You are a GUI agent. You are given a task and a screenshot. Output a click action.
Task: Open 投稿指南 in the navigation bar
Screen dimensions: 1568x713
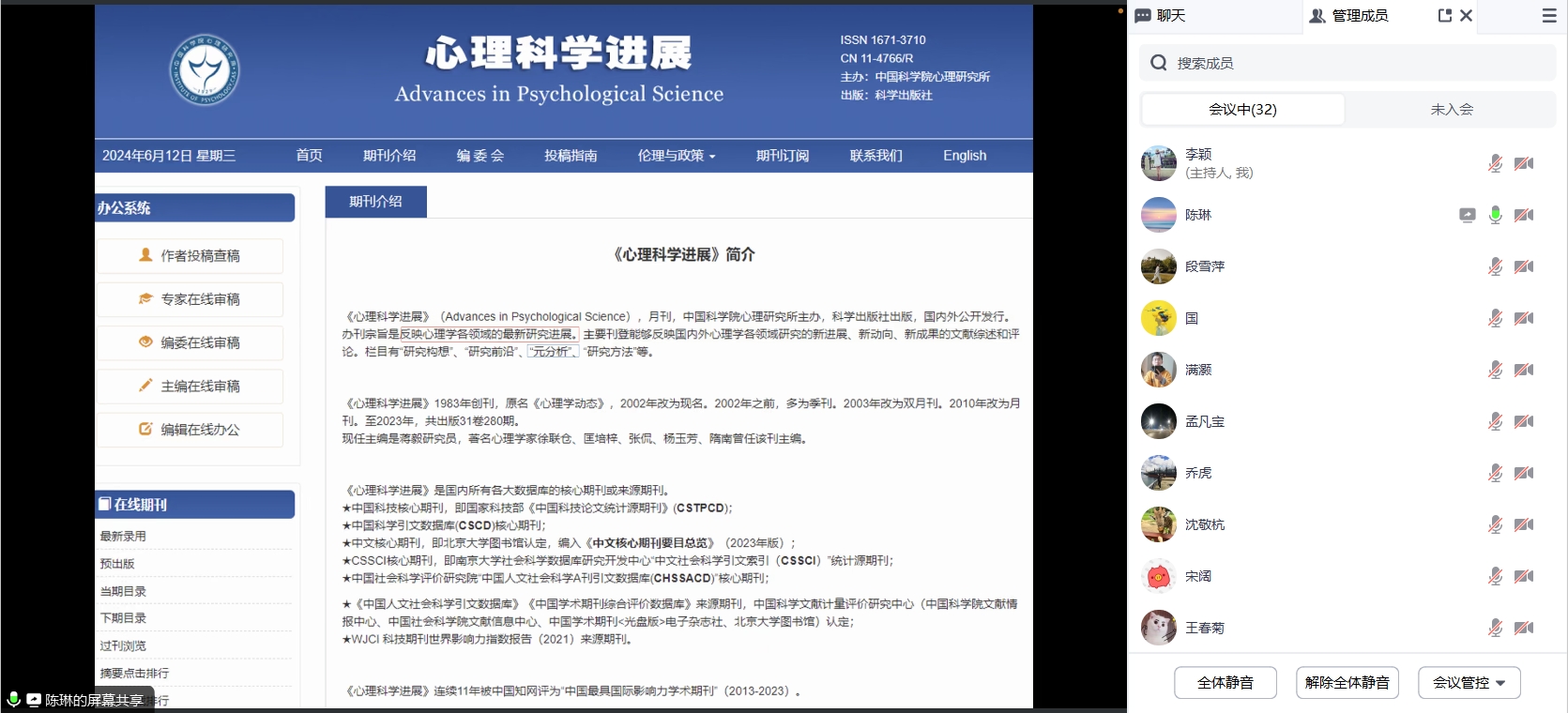coord(571,156)
